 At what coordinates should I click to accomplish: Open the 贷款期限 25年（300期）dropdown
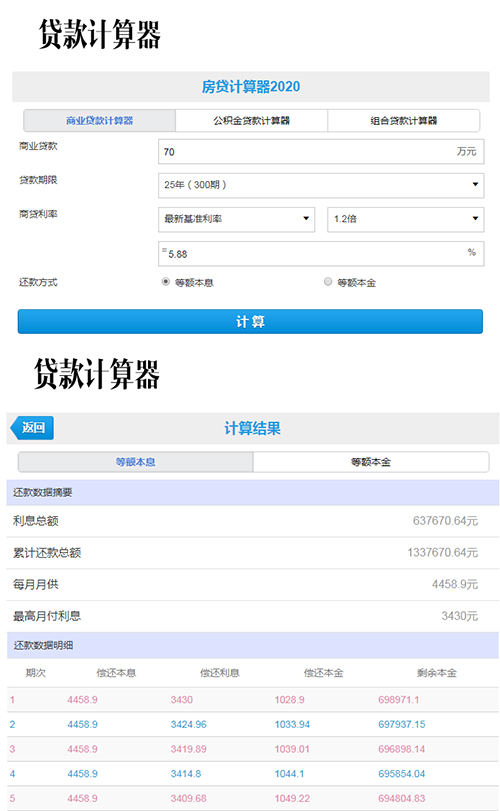tap(321, 185)
